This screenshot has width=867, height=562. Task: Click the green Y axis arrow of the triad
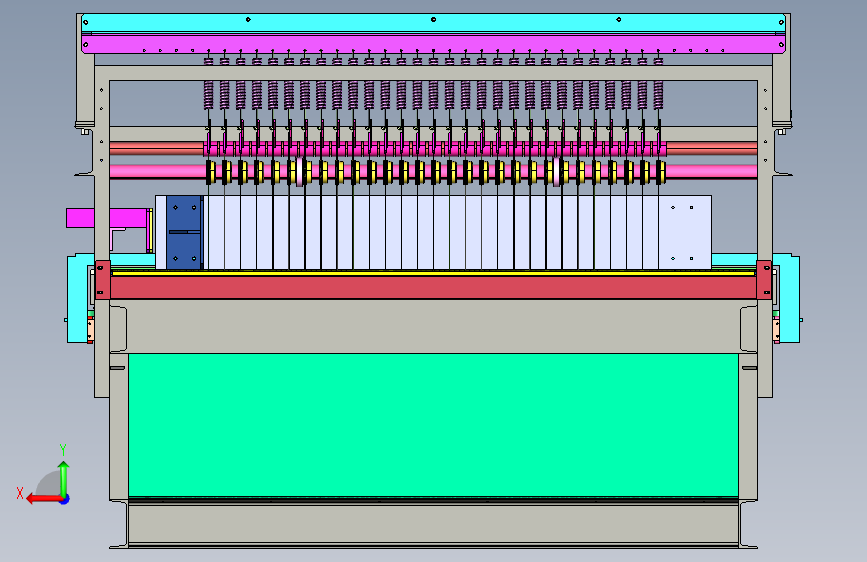pyautogui.click(x=64, y=478)
